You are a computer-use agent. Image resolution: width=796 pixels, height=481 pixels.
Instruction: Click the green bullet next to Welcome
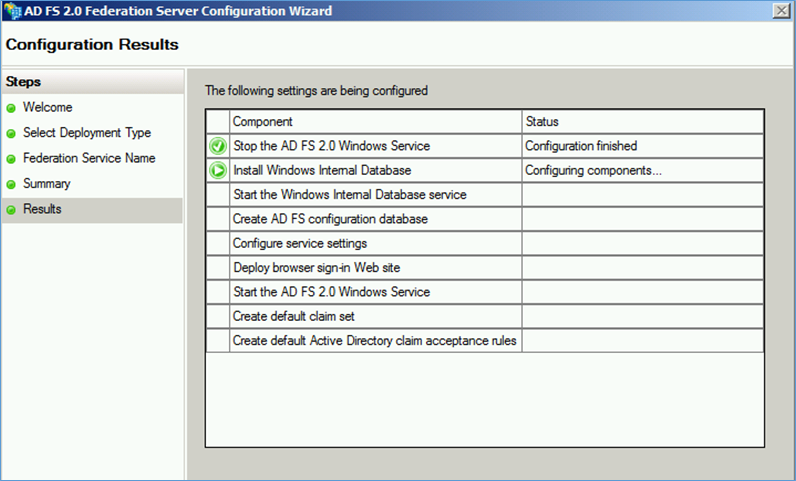point(11,108)
